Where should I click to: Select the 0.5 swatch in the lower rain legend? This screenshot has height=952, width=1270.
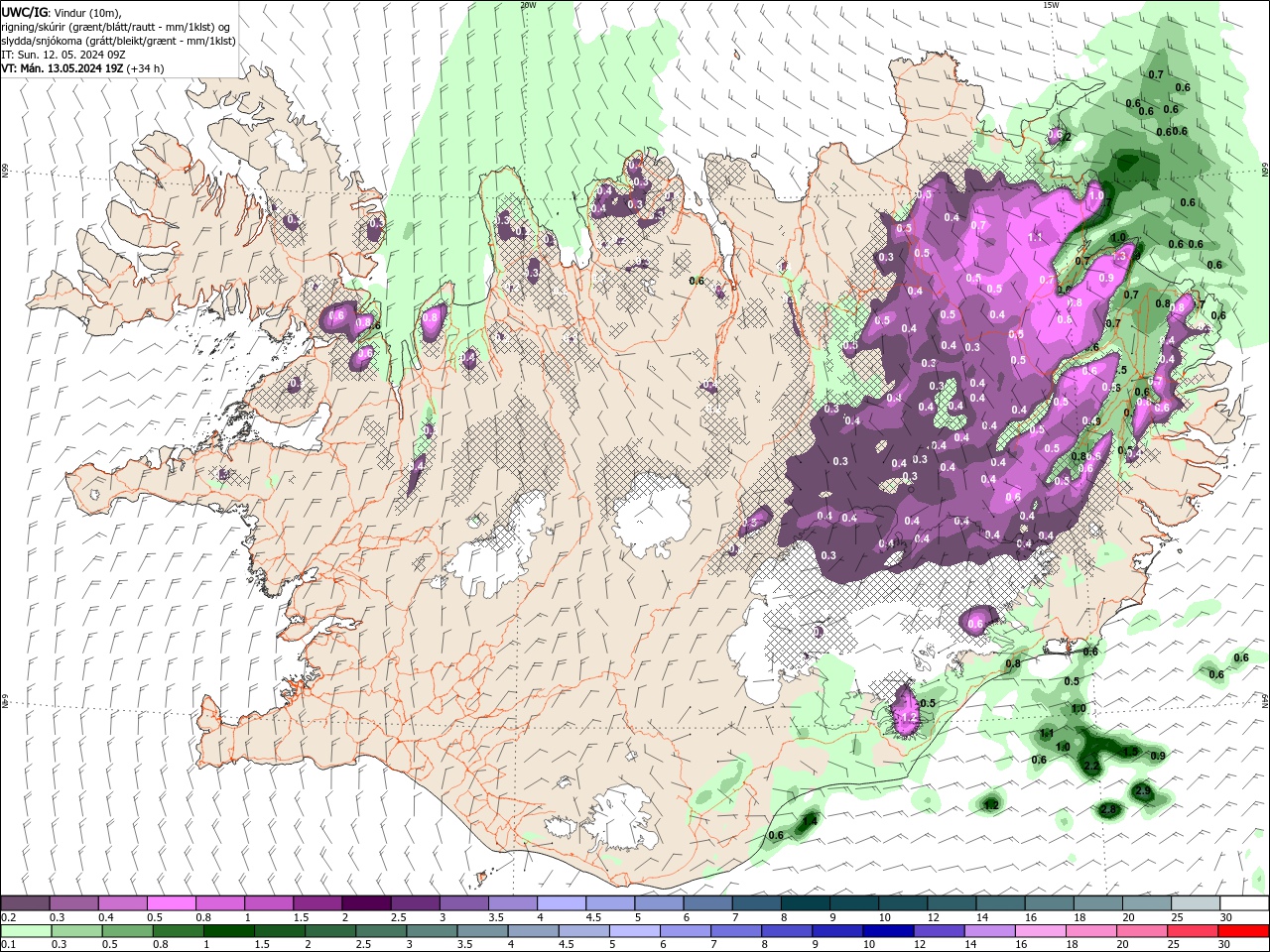[x=126, y=931]
